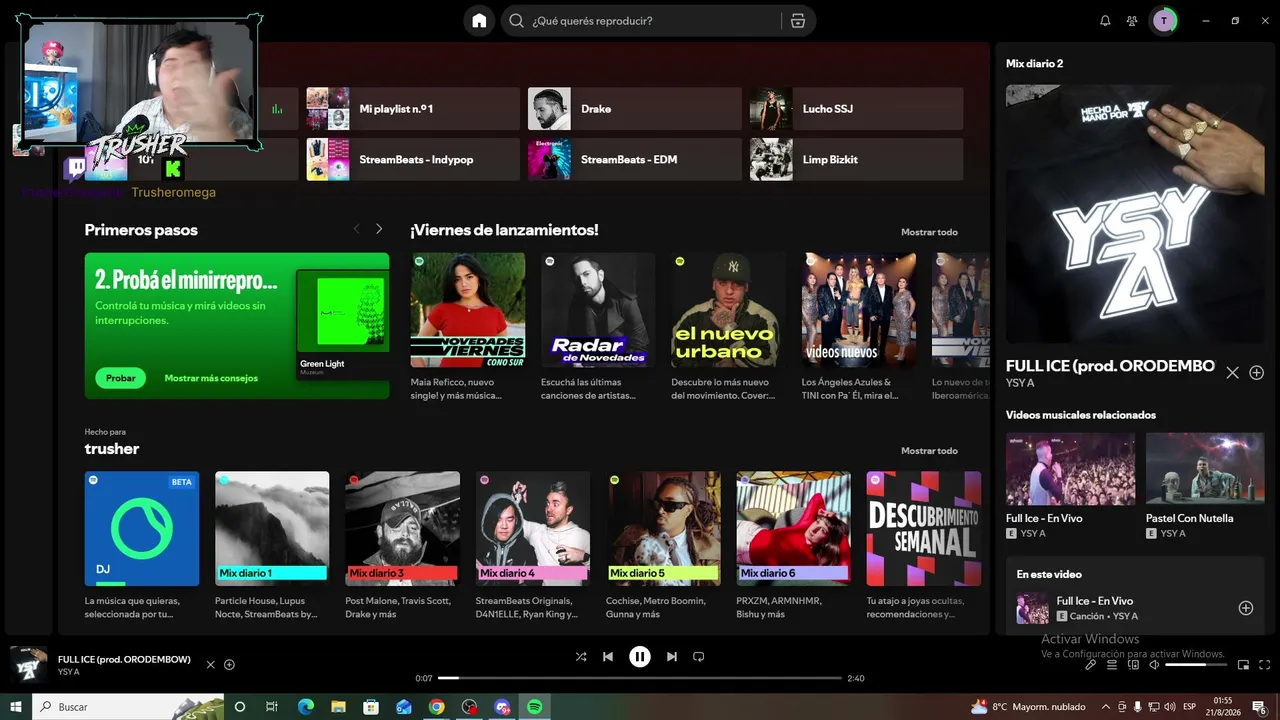Open Windows Task View
This screenshot has width=1280, height=720.
click(x=272, y=707)
